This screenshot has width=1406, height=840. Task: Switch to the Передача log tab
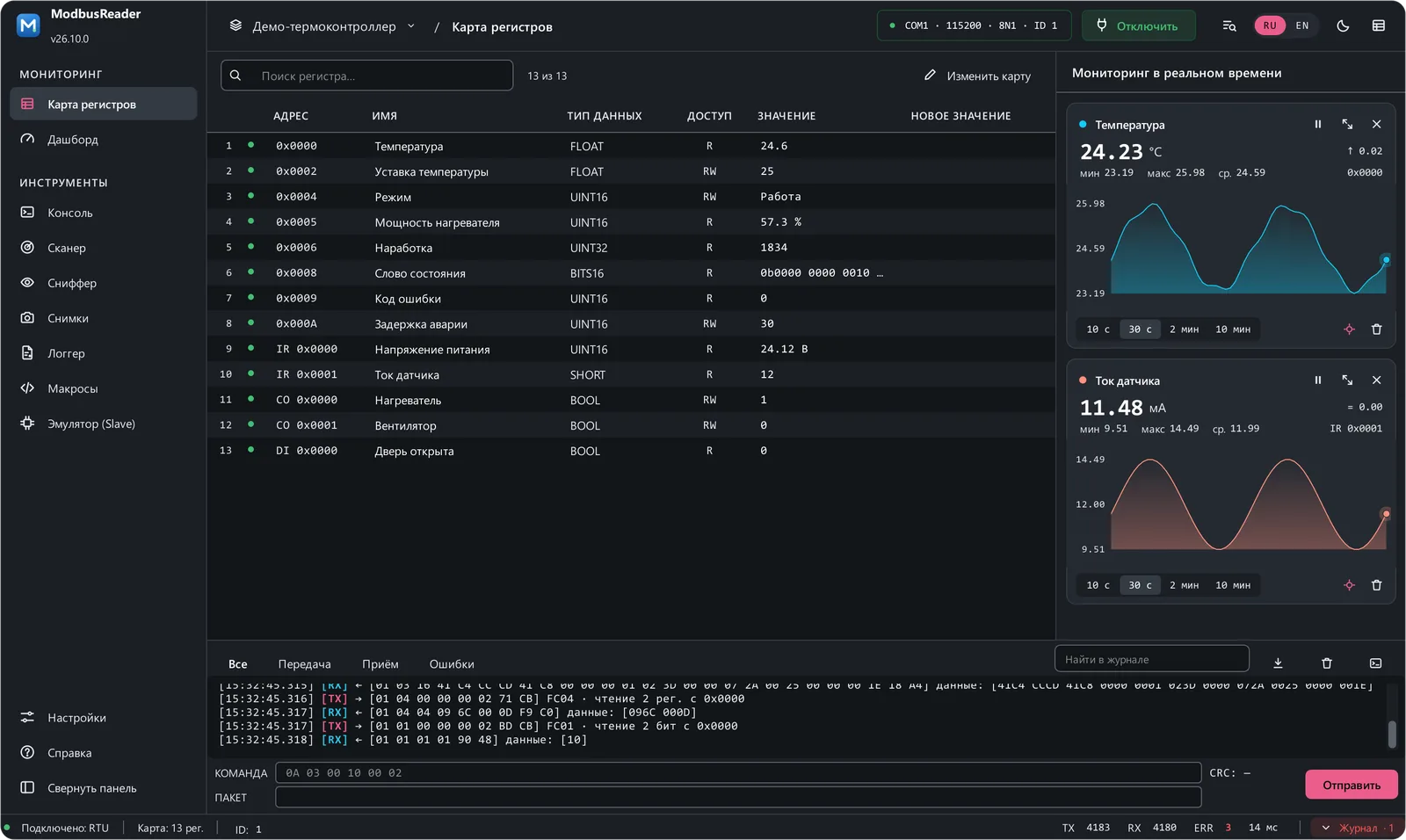(304, 664)
